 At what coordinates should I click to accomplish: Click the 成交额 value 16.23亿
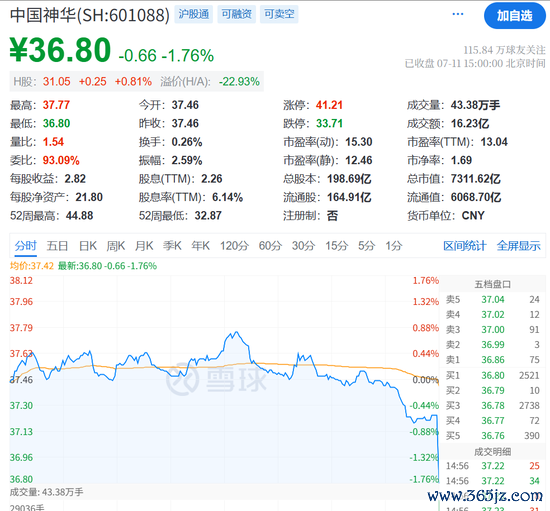tap(470, 123)
